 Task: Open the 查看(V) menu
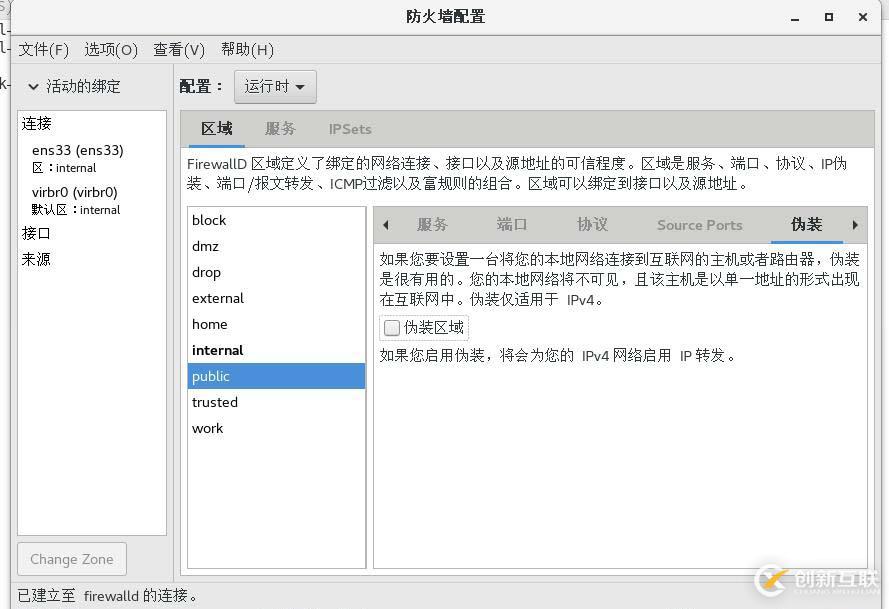[179, 50]
